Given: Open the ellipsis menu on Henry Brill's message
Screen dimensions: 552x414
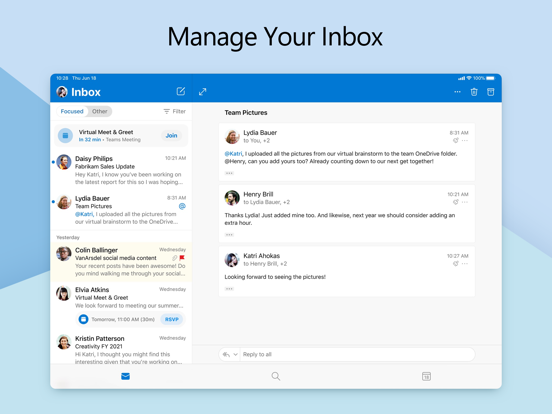Looking at the screenshot, I should click(x=465, y=202).
